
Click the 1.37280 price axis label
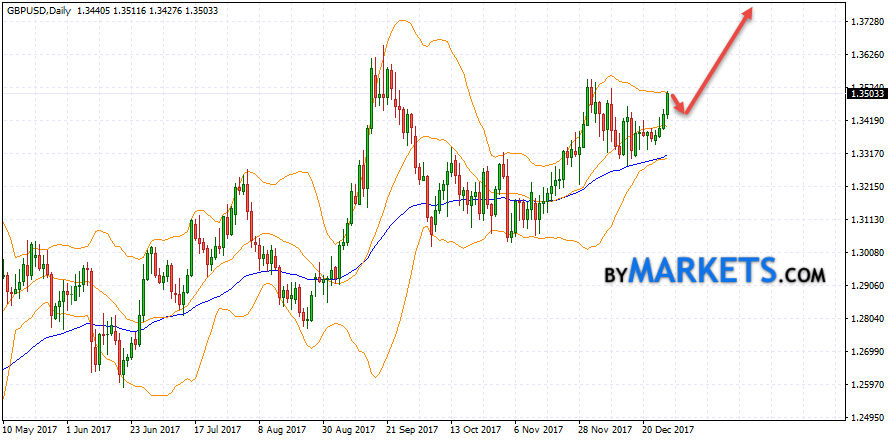coord(862,22)
